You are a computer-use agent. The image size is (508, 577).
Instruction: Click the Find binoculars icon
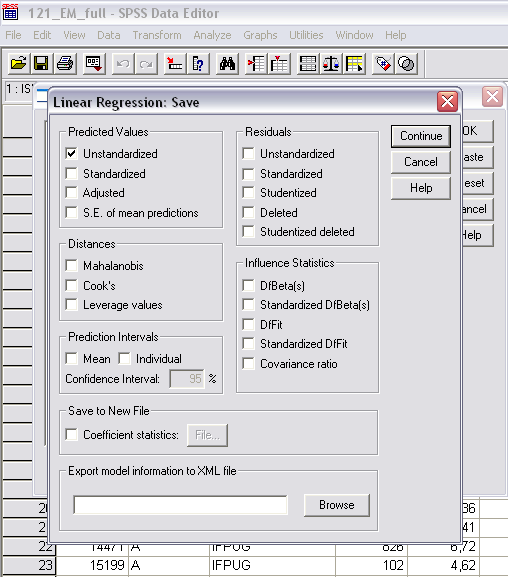pyautogui.click(x=227, y=64)
